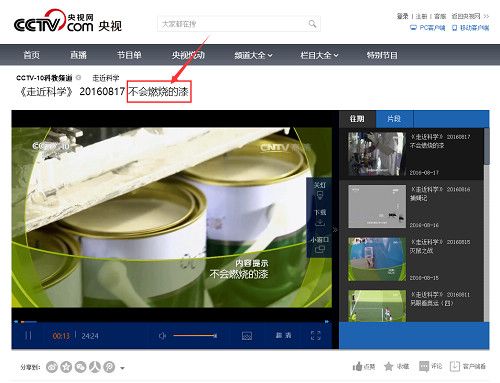Open the 直播 nav item

[78, 55]
